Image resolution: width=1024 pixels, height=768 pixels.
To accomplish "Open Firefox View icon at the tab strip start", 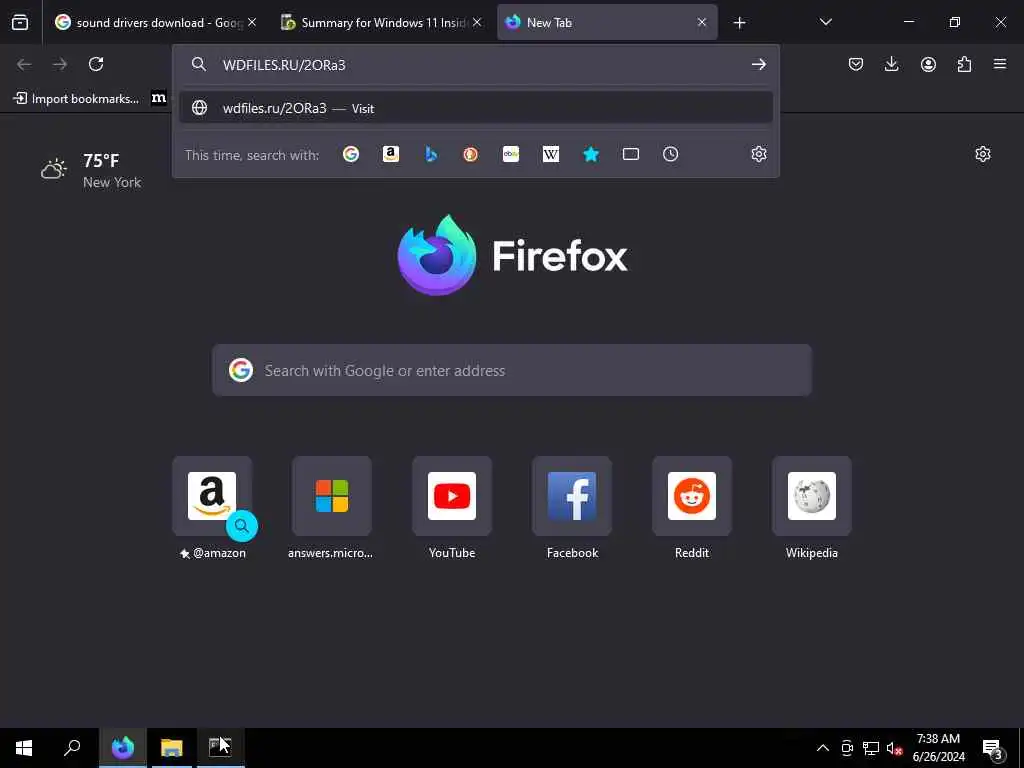I will pos(20,23).
